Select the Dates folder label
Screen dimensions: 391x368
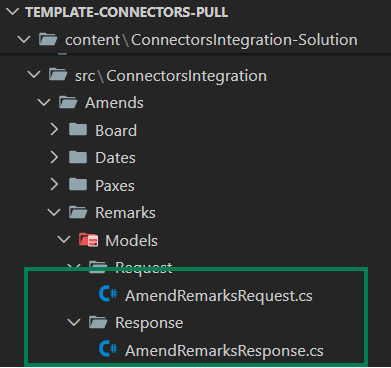pos(115,158)
